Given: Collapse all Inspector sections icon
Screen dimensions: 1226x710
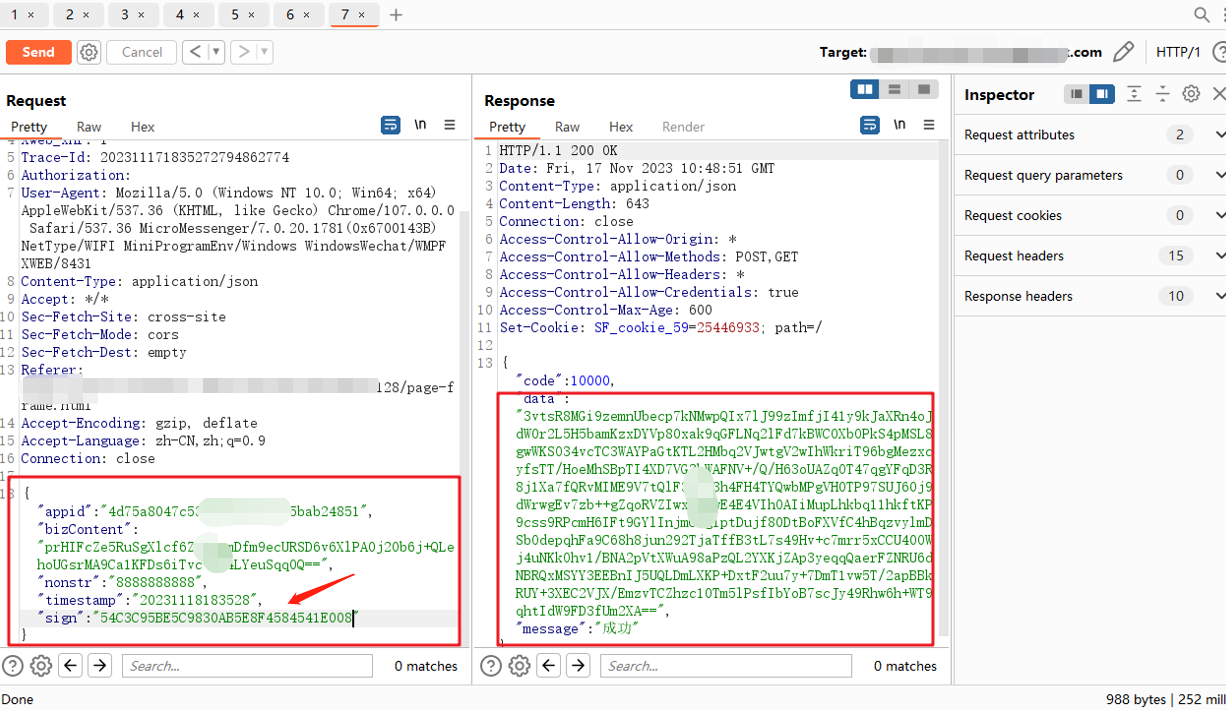Looking at the screenshot, I should 1162,94.
